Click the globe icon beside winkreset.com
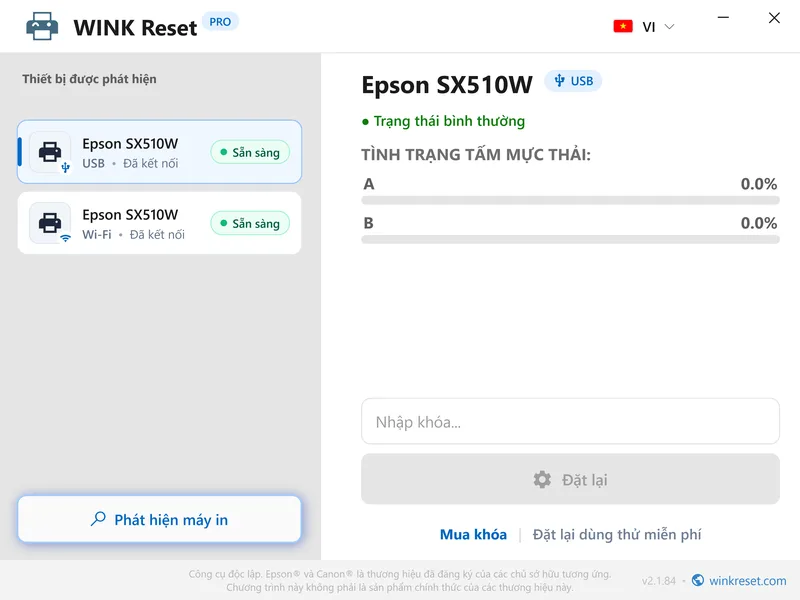Image resolution: width=800 pixels, height=600 pixels. click(x=697, y=581)
